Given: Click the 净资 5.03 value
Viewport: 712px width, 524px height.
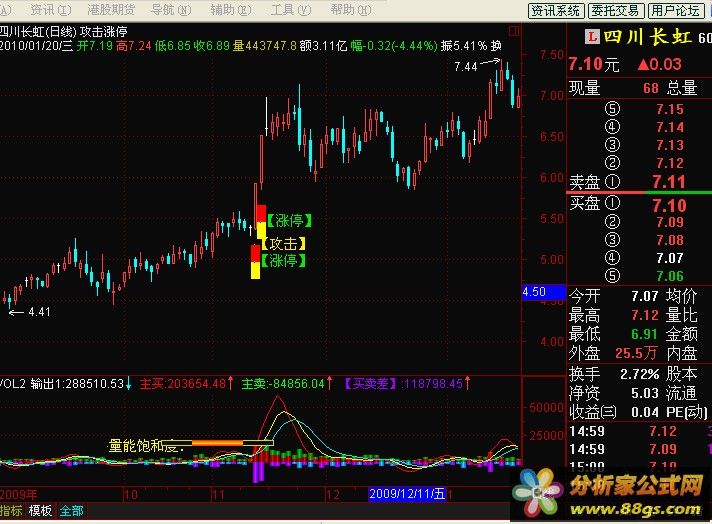Looking at the screenshot, I should point(645,393).
